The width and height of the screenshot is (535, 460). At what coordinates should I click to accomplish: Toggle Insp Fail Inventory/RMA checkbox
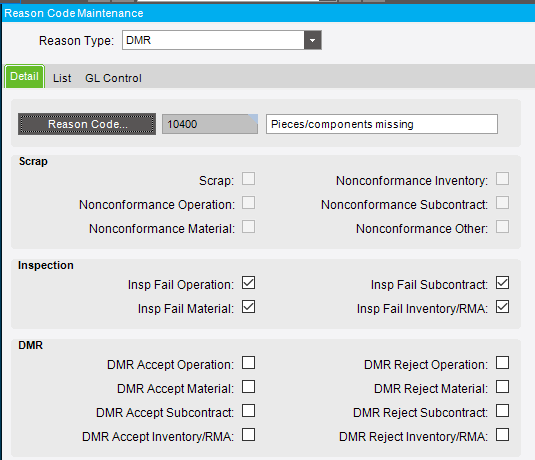[503, 307]
